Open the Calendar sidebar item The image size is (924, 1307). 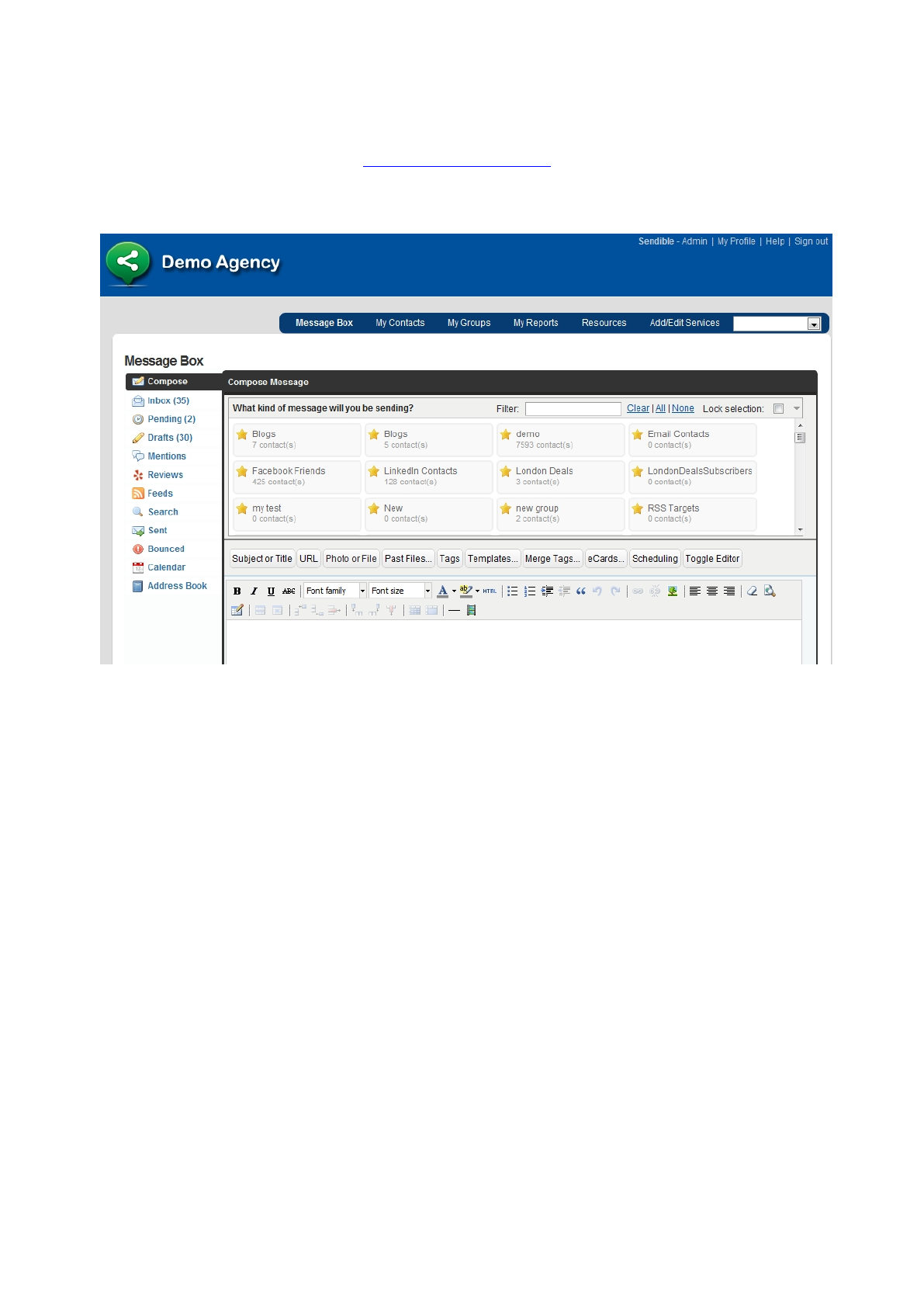[166, 568]
